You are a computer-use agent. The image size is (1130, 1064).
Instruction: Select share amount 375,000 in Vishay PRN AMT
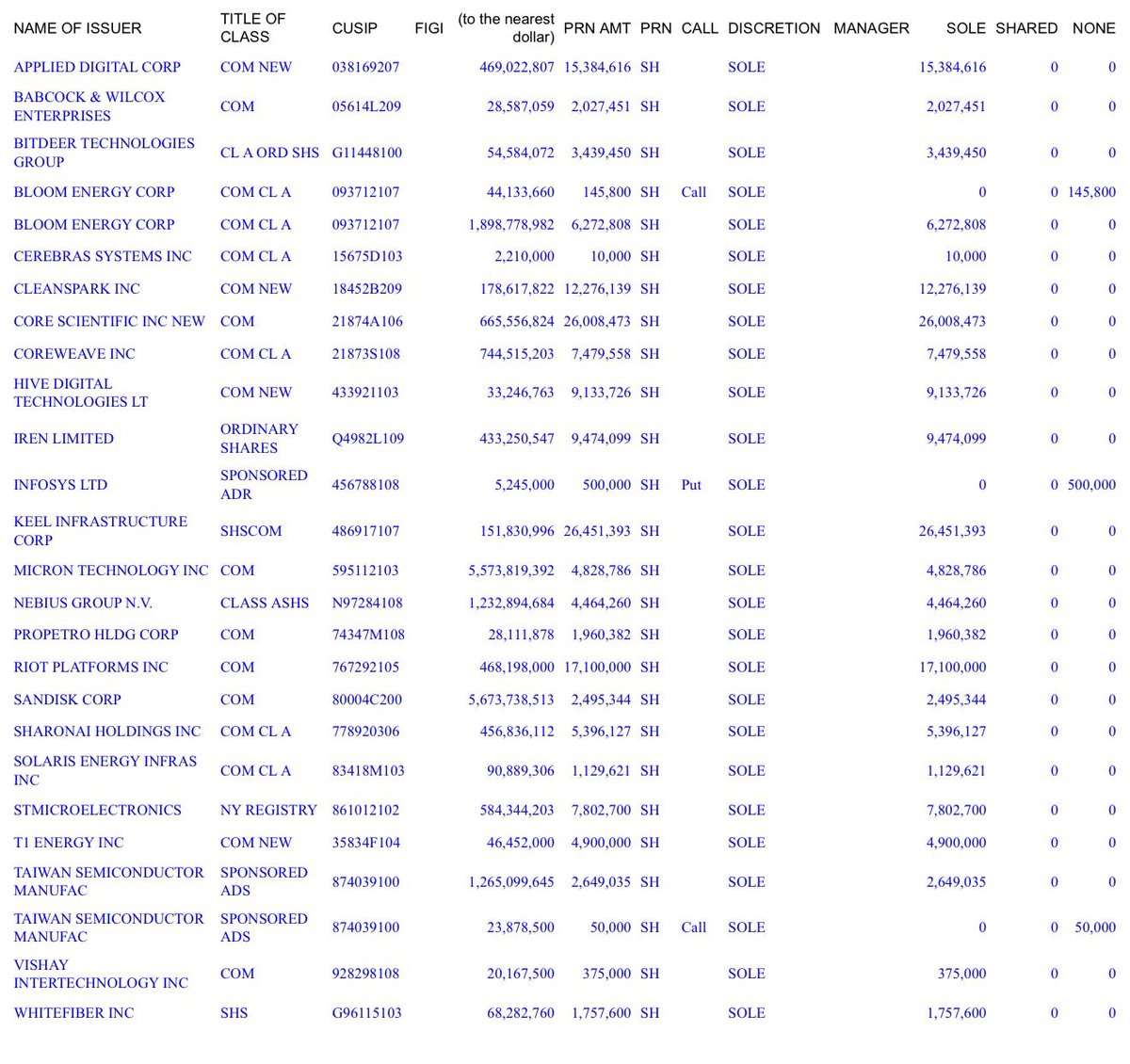pos(606,974)
